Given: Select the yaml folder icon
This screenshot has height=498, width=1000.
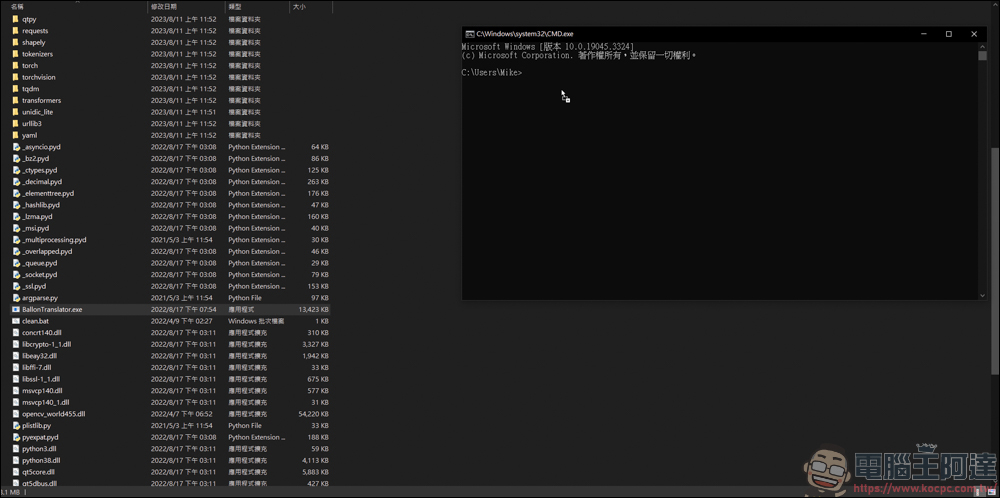Looking at the screenshot, I should click(15, 135).
